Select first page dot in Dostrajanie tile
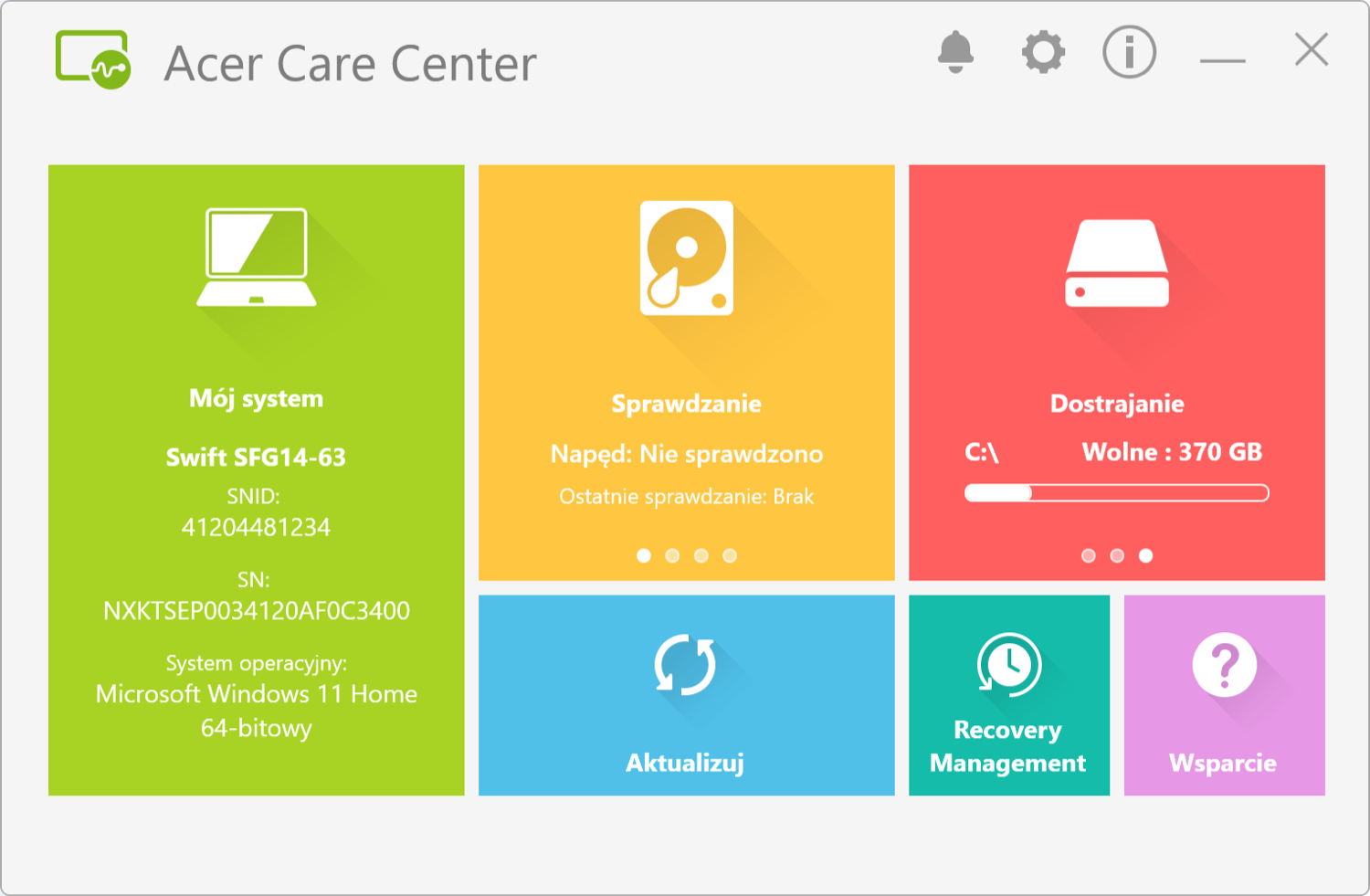The width and height of the screenshot is (1370, 896). (1088, 555)
